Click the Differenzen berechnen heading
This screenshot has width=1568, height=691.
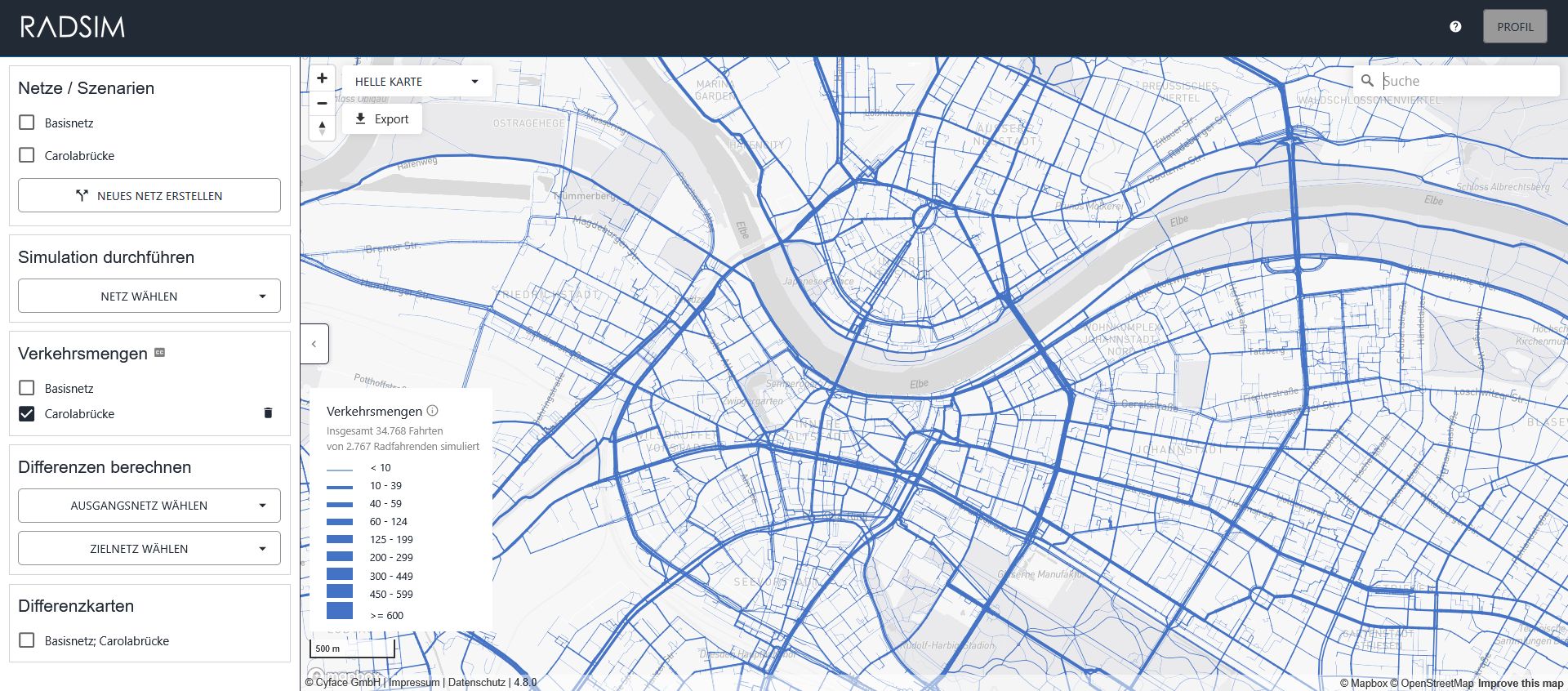[105, 467]
